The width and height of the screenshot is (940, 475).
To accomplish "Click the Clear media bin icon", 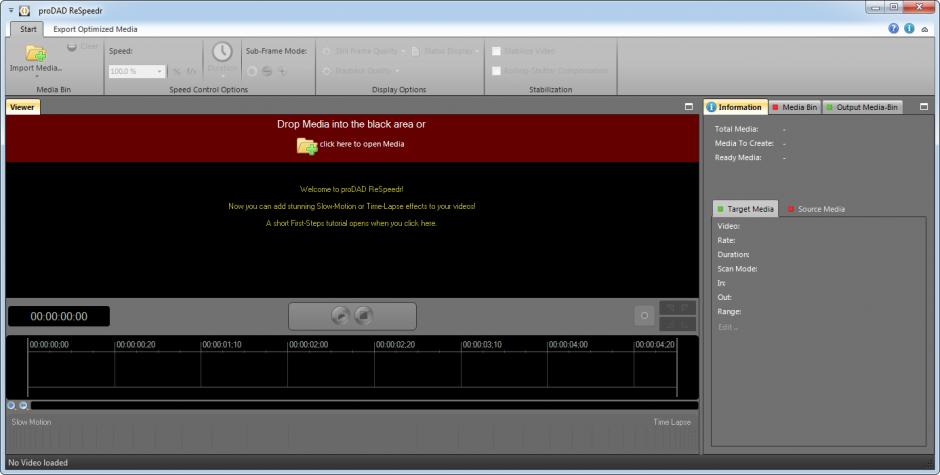I will (72, 47).
